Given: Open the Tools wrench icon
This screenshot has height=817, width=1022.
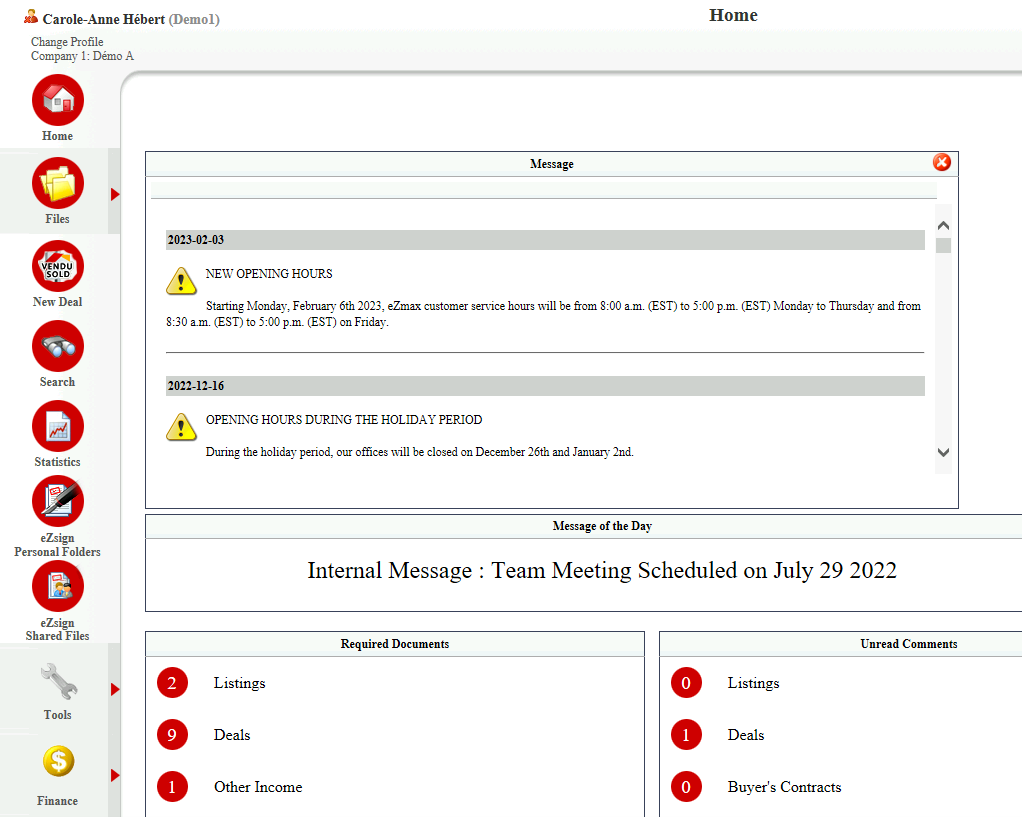Looking at the screenshot, I should 59,681.
